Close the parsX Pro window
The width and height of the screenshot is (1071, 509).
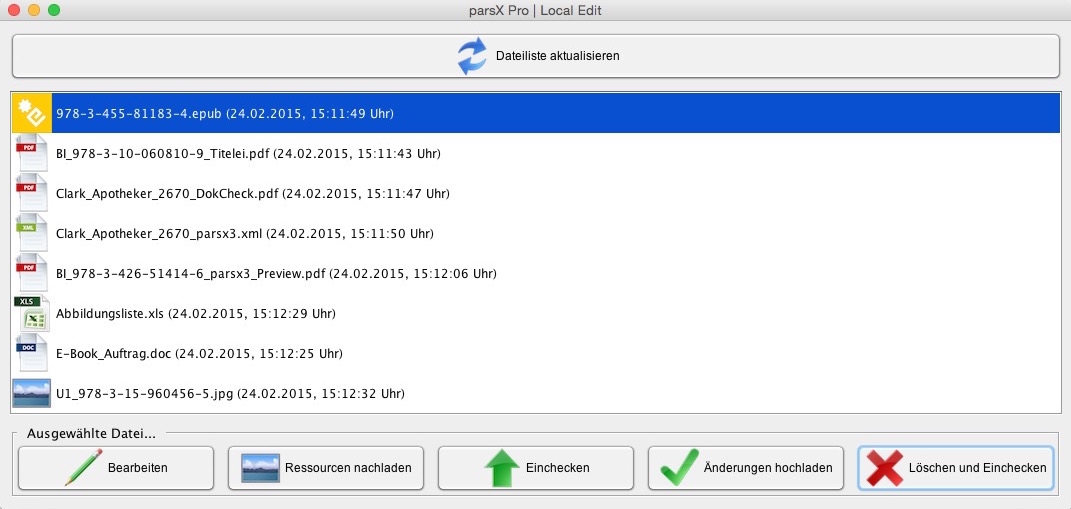pyautogui.click(x=14, y=10)
